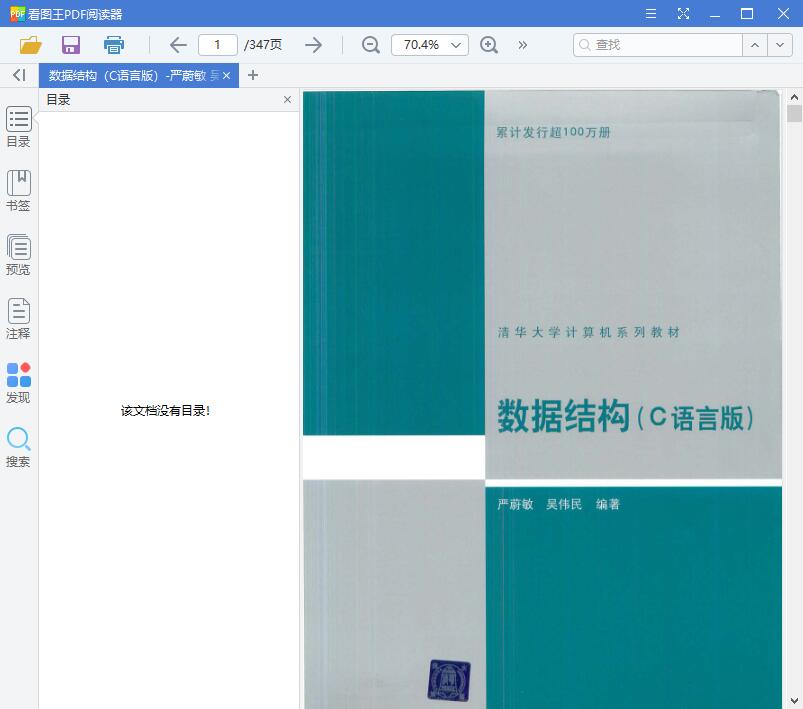Open the 70.4% zoom level dropdown
Screen dimensions: 803x709
pyautogui.click(x=430, y=45)
